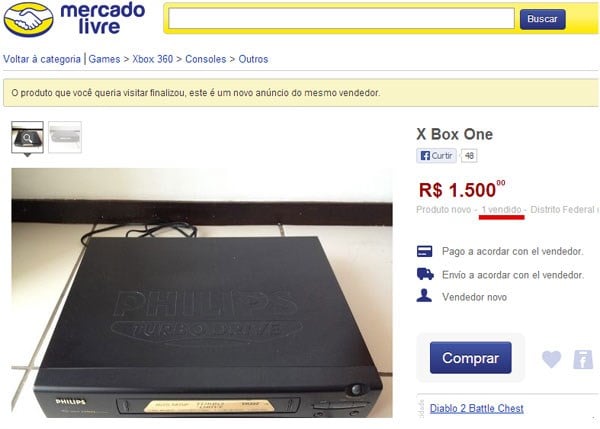Viewport: 600px width, 429px height.
Task: Select the second product thumbnail
Action: 65,137
